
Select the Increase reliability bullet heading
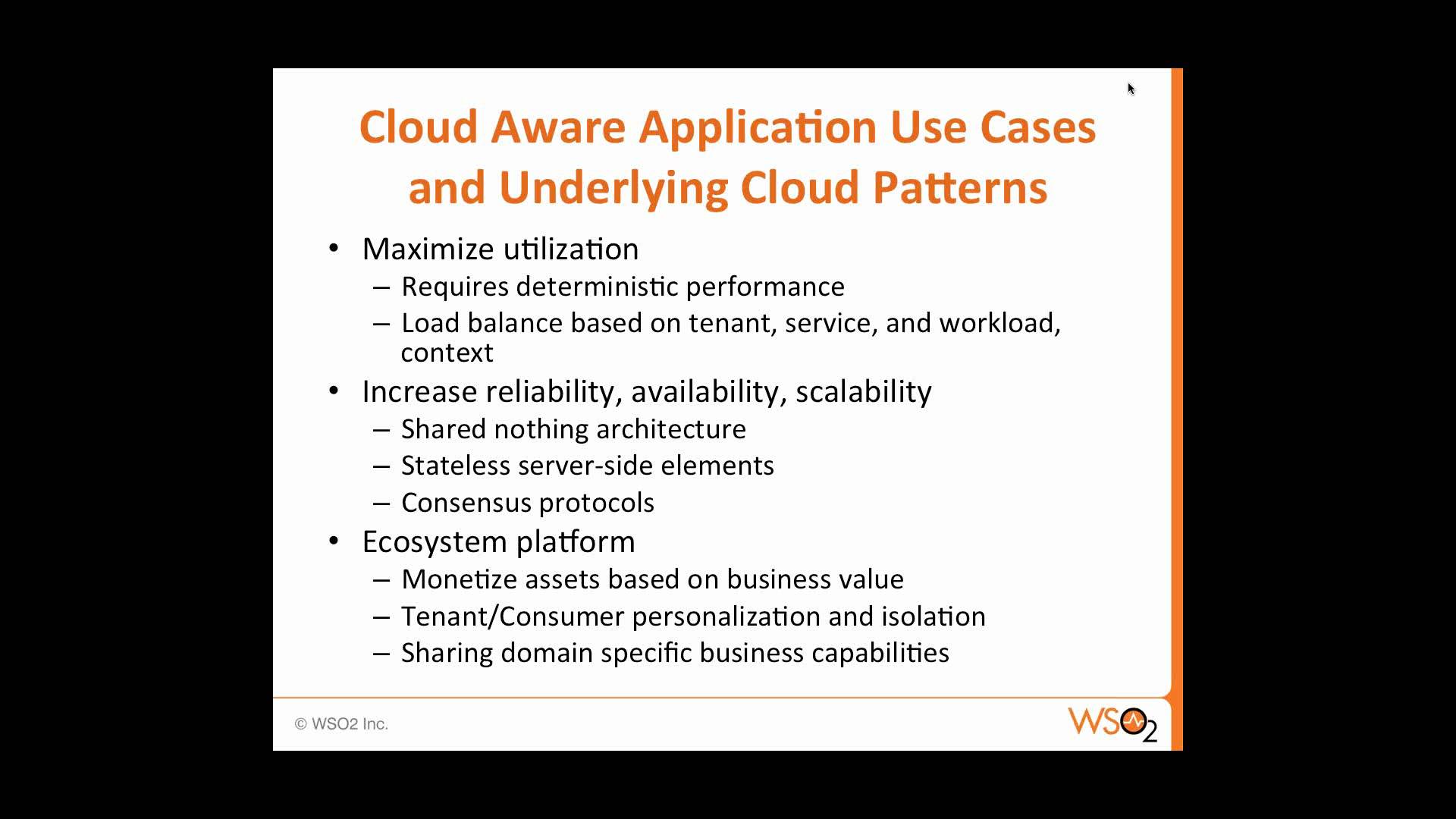(x=646, y=390)
